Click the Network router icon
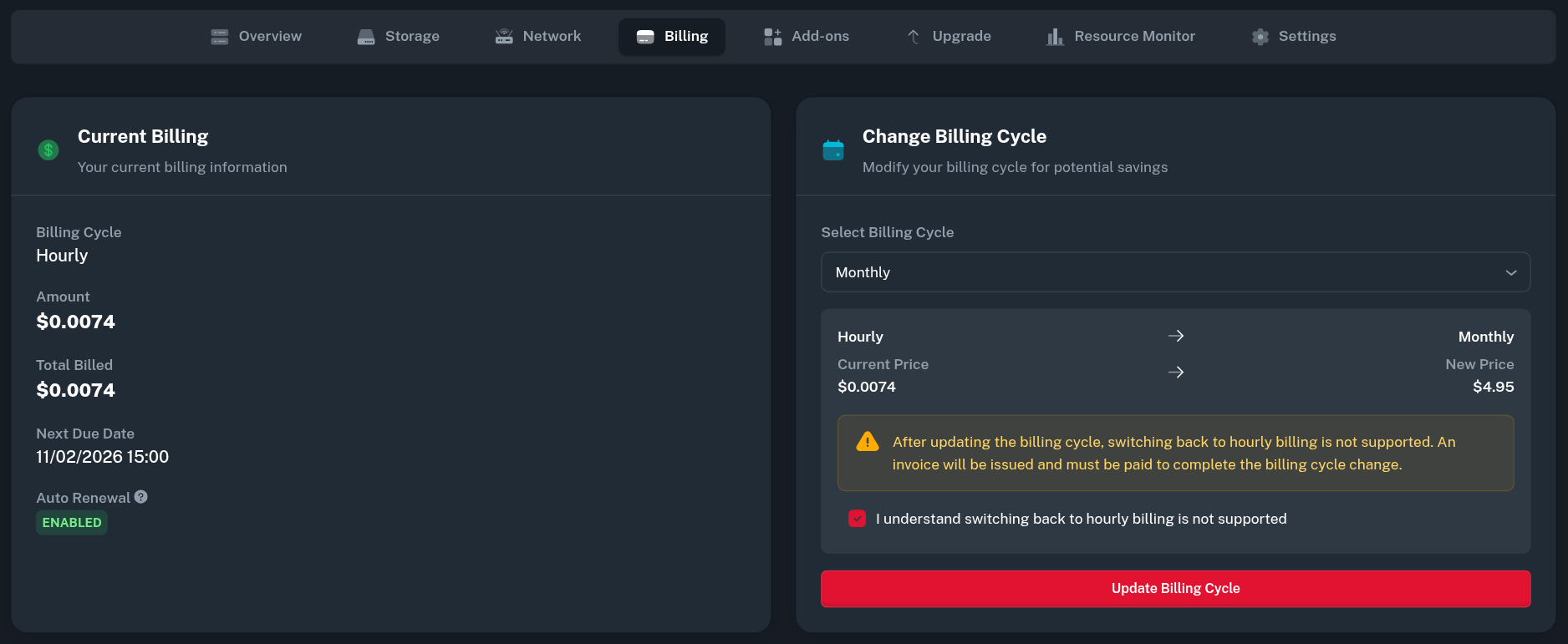The height and width of the screenshot is (644, 1568). tap(504, 37)
